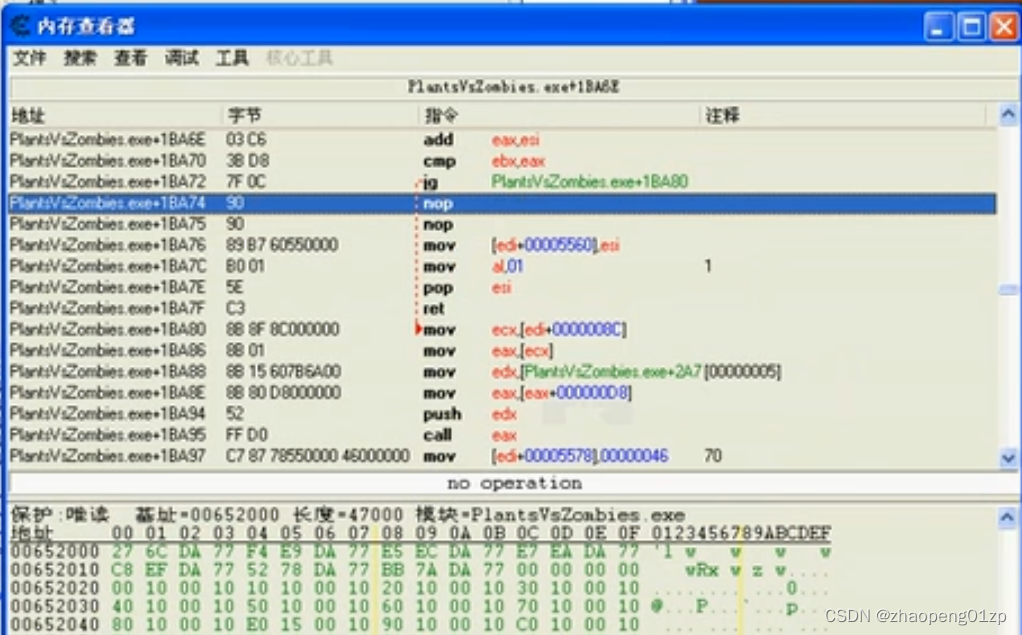Select mov eax,[ecx] row at +1BA86
Viewport: 1022px width, 635px height.
pos(502,351)
